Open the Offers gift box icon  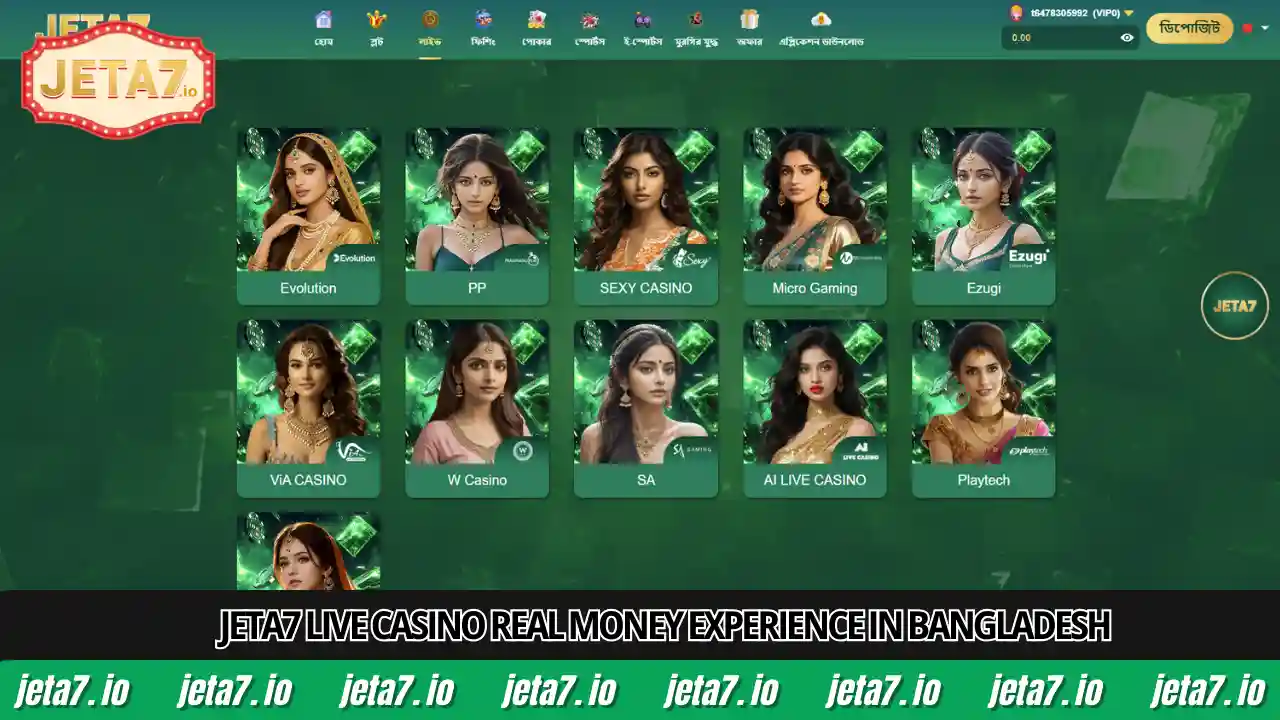(749, 20)
